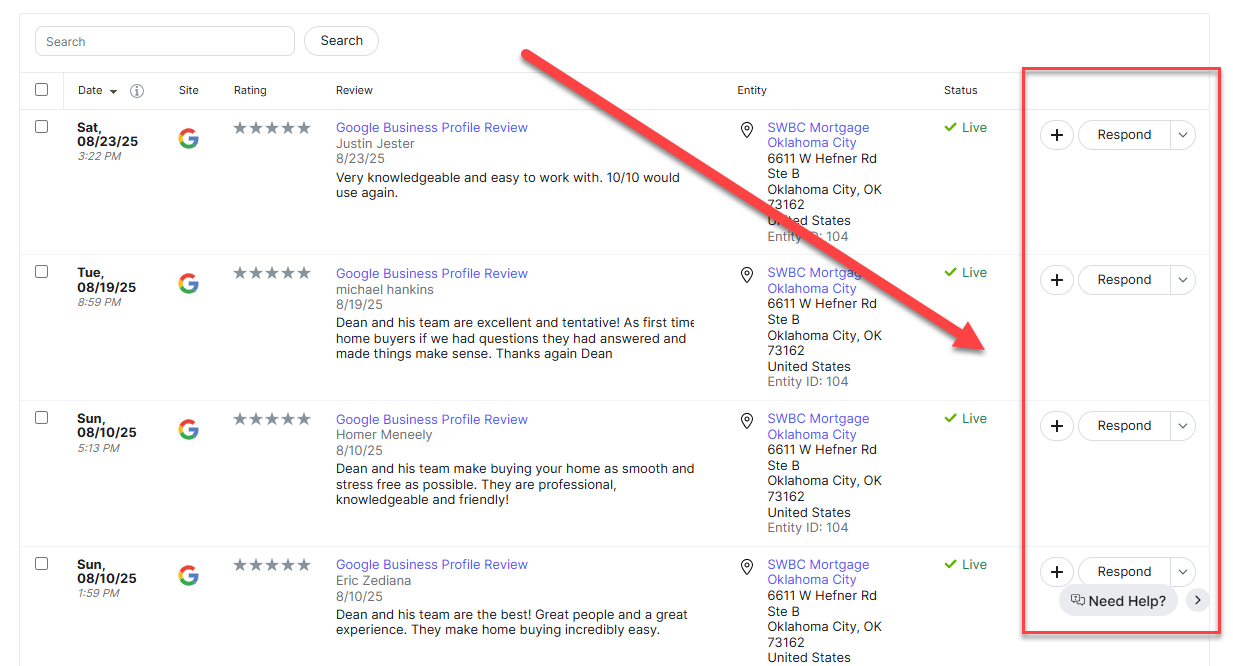Screen dimensions: 1233x666
Task: Click Live checkmark status in Homer Meneely row
Action: 965,419
